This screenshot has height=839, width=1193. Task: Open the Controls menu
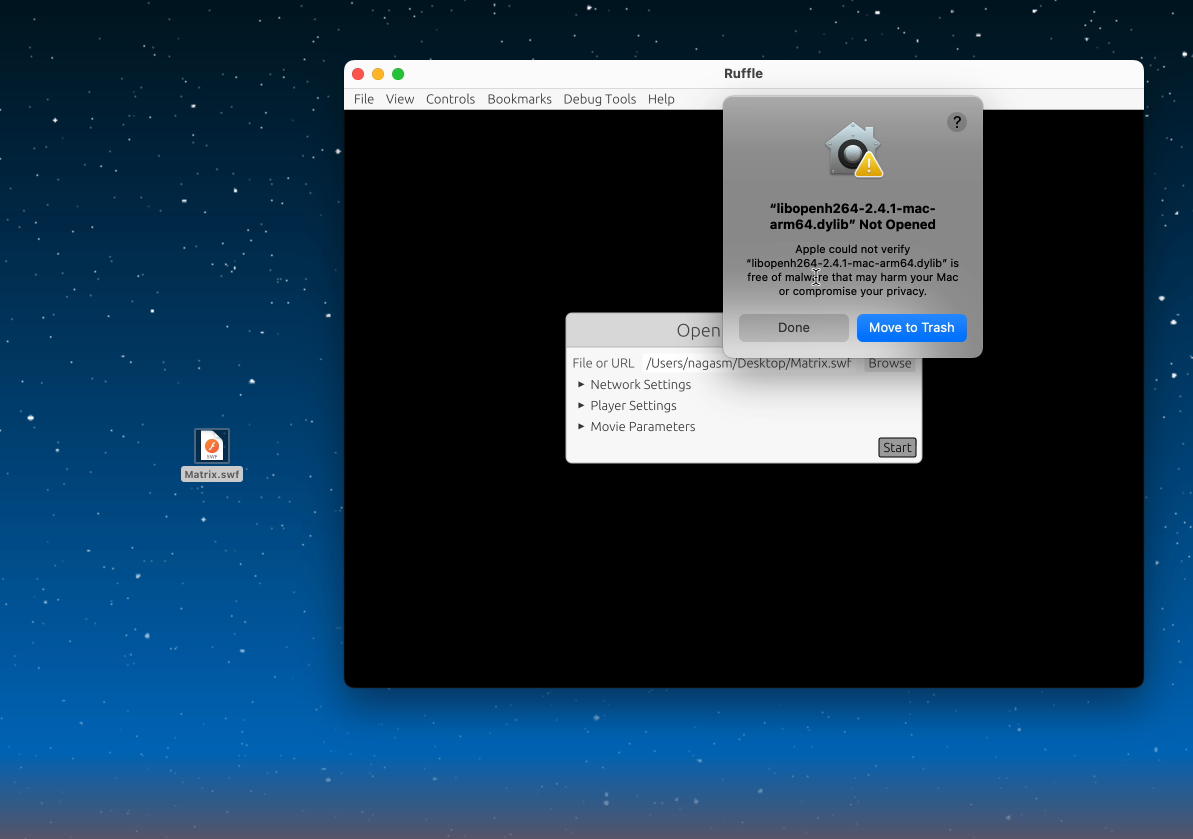click(450, 99)
